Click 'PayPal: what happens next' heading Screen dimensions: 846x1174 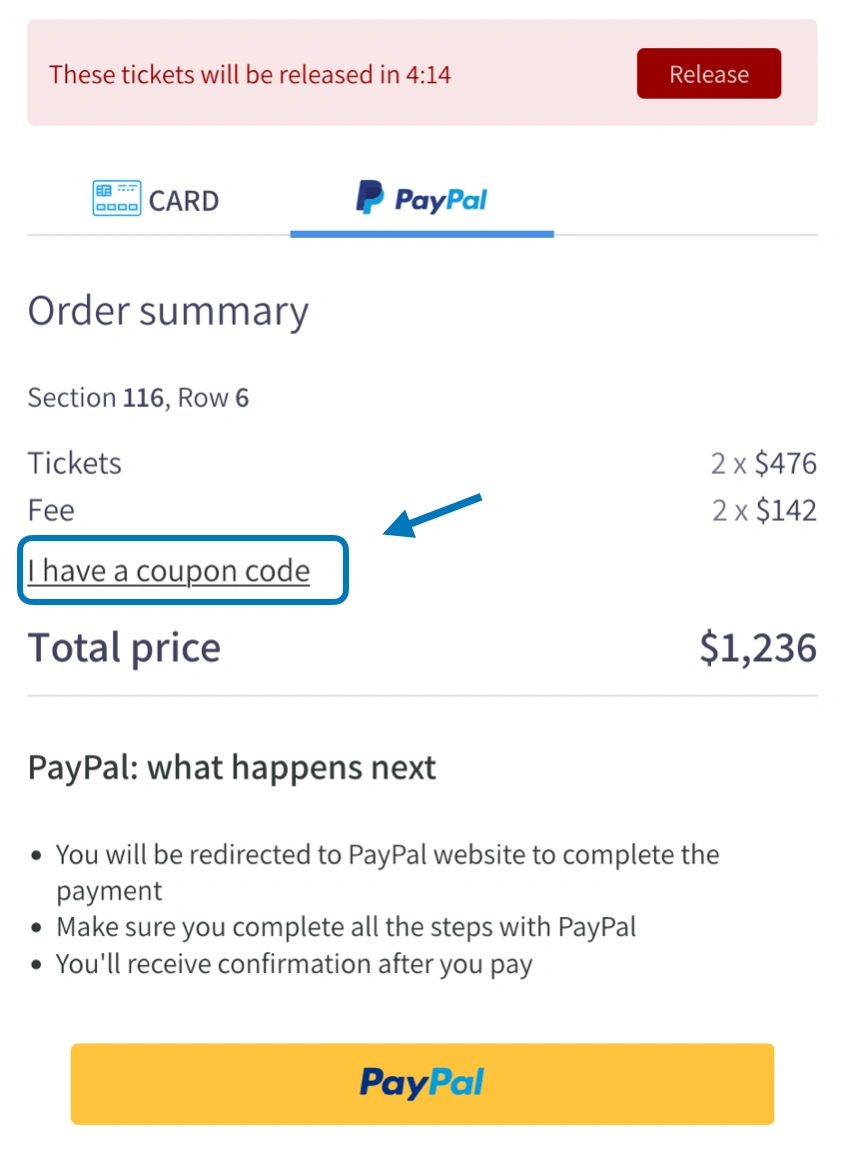click(232, 768)
